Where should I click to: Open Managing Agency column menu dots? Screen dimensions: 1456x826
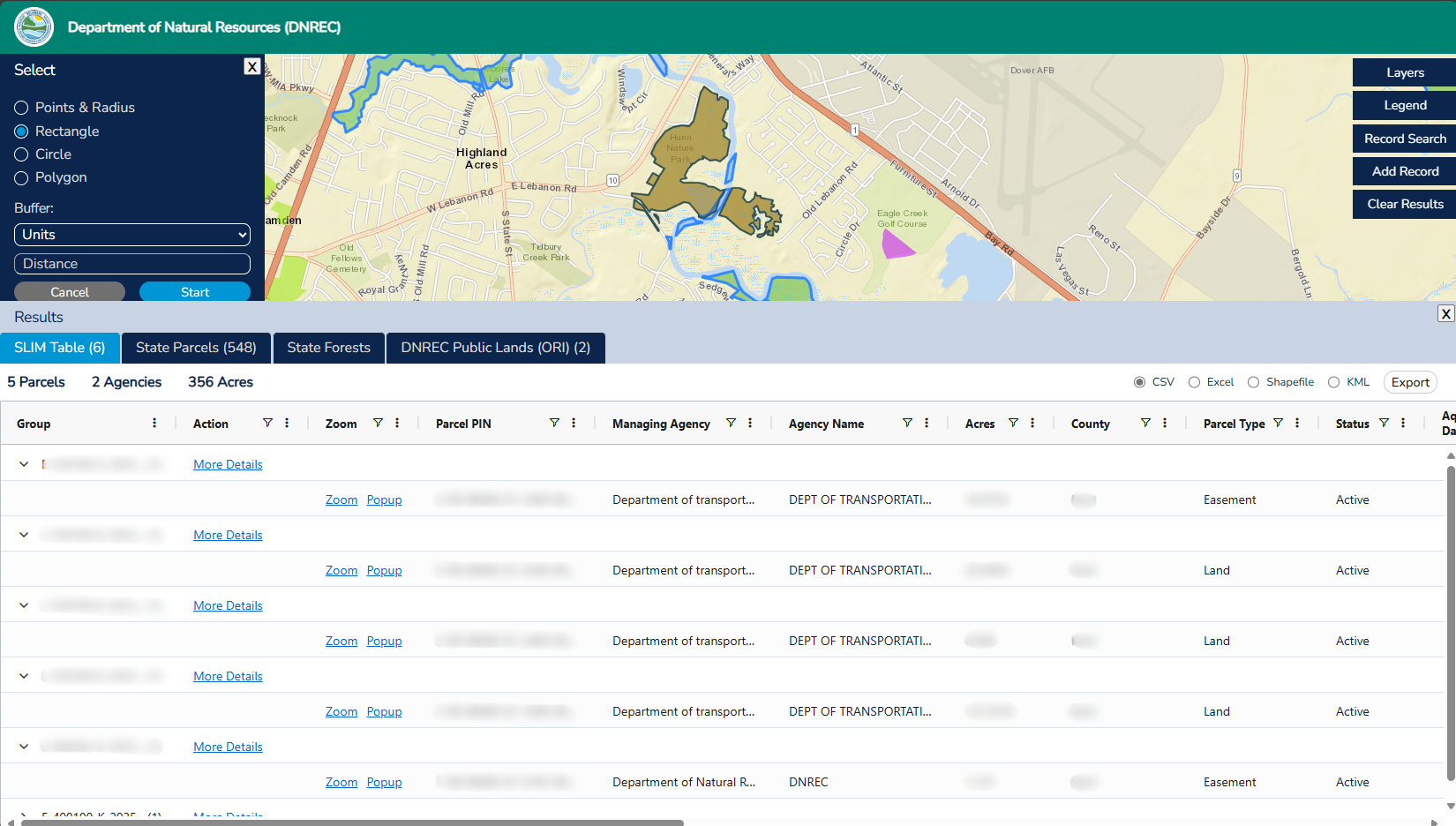click(x=750, y=424)
